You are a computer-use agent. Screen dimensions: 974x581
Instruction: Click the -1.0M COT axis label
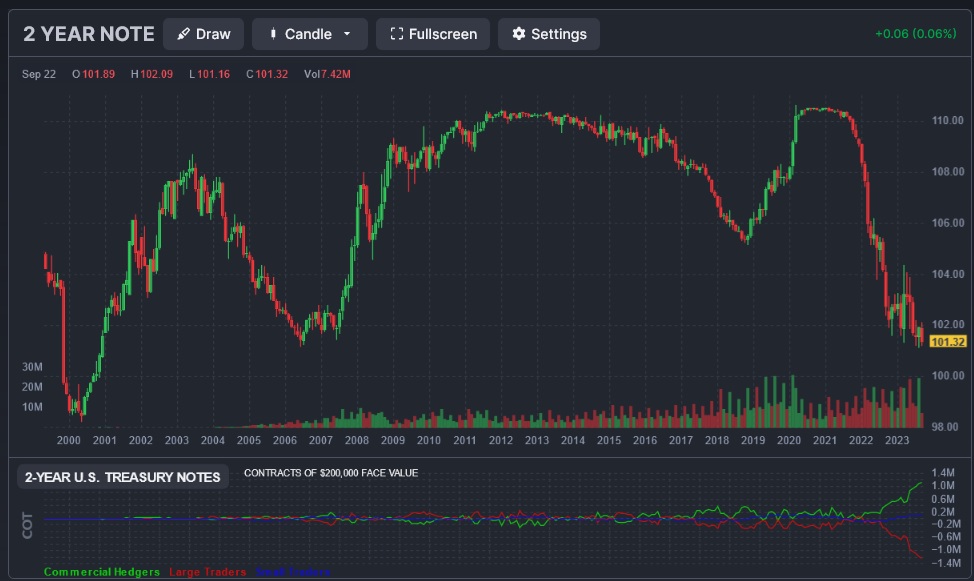click(945, 549)
